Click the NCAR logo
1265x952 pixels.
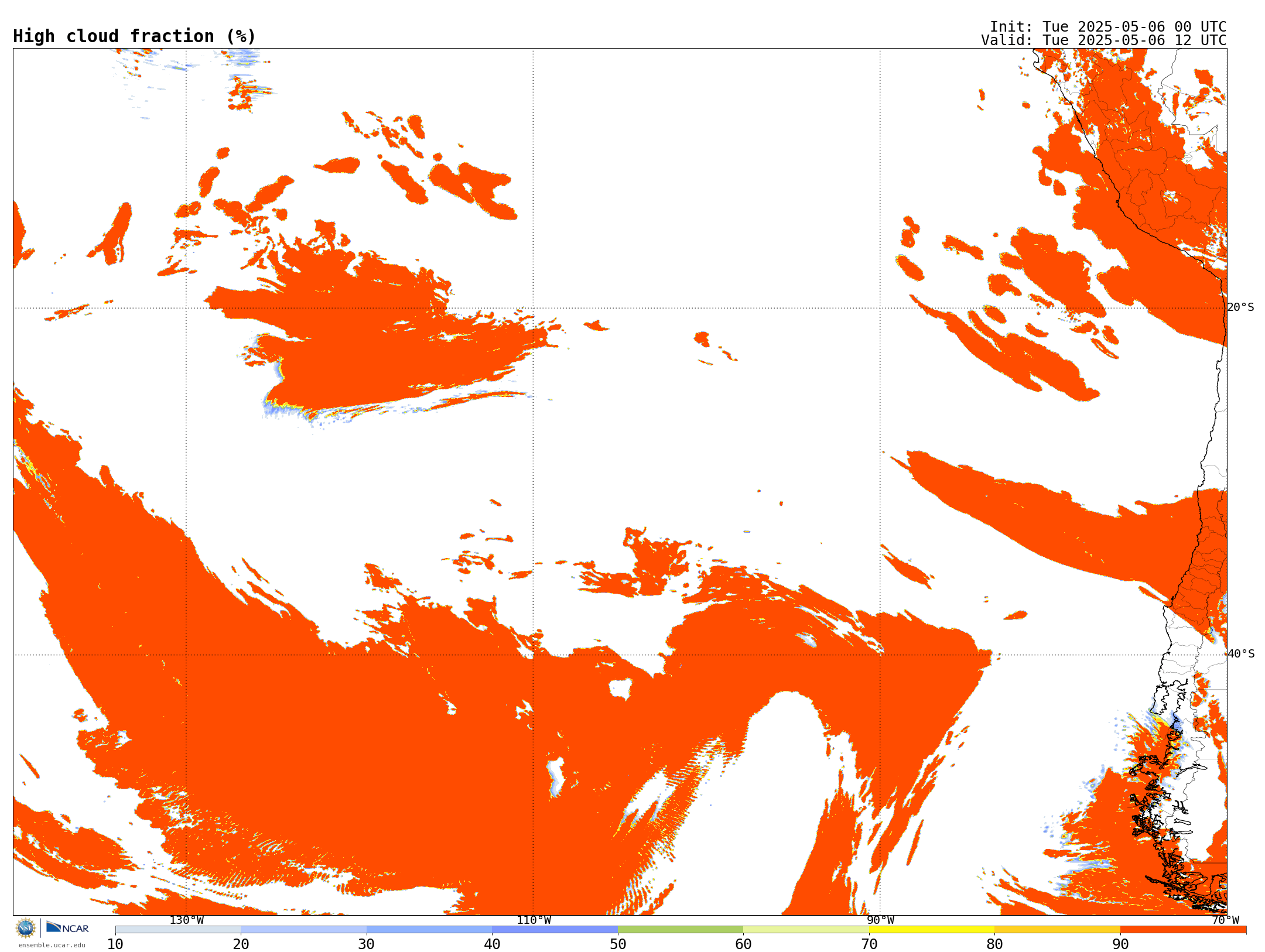coord(67,927)
